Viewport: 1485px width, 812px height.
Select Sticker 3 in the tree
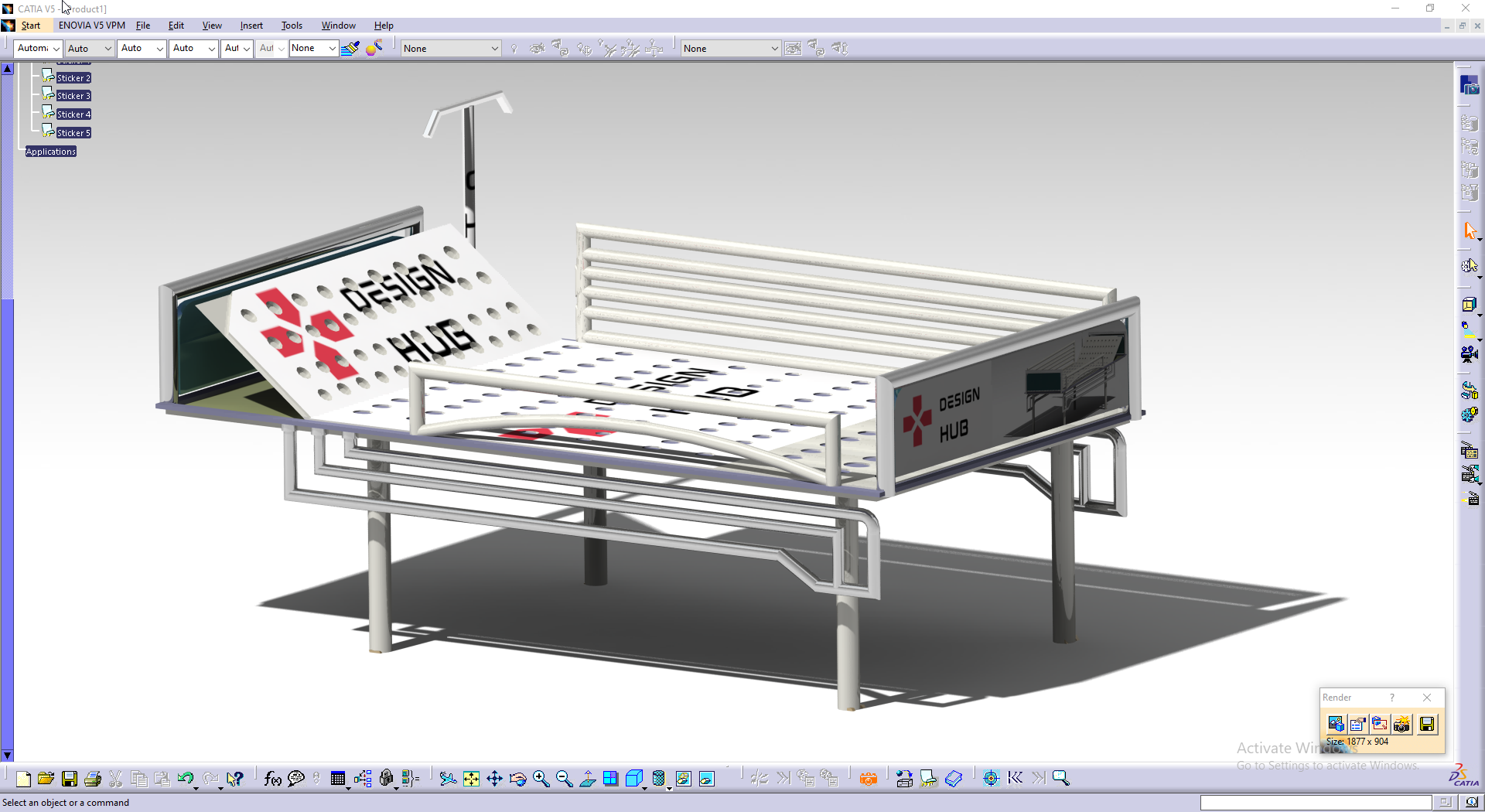pyautogui.click(x=73, y=96)
